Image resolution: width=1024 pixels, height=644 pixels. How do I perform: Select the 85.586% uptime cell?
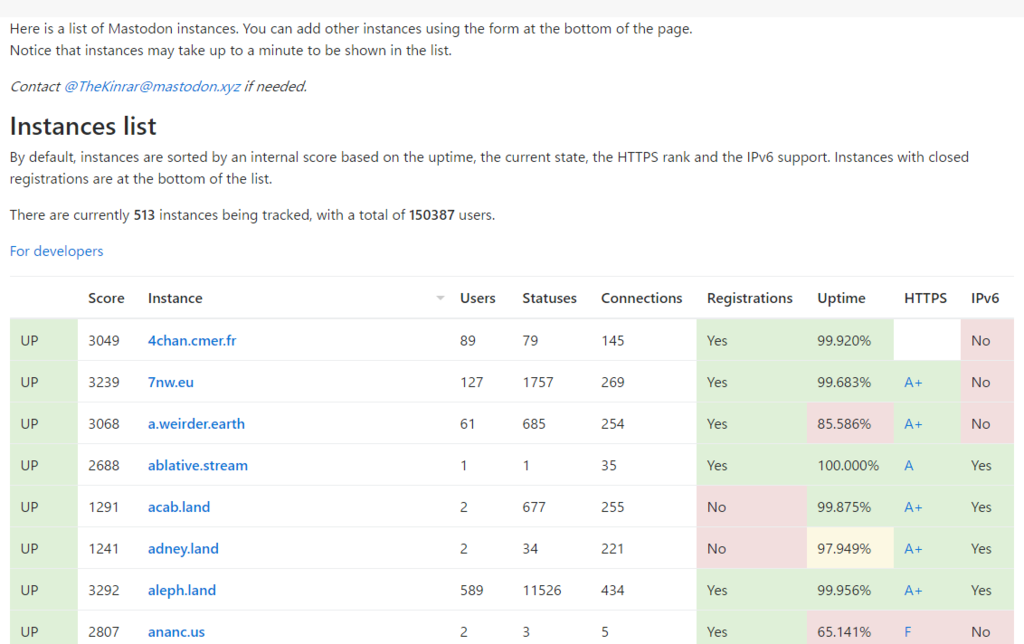(850, 424)
